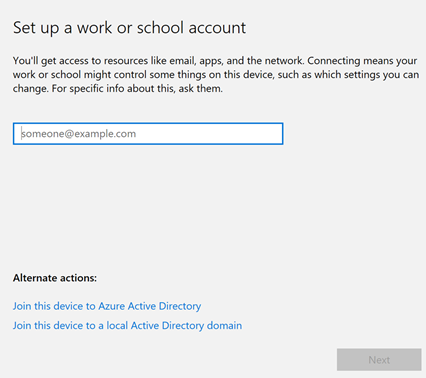
Task: Click the Next button
Action: (x=379, y=360)
